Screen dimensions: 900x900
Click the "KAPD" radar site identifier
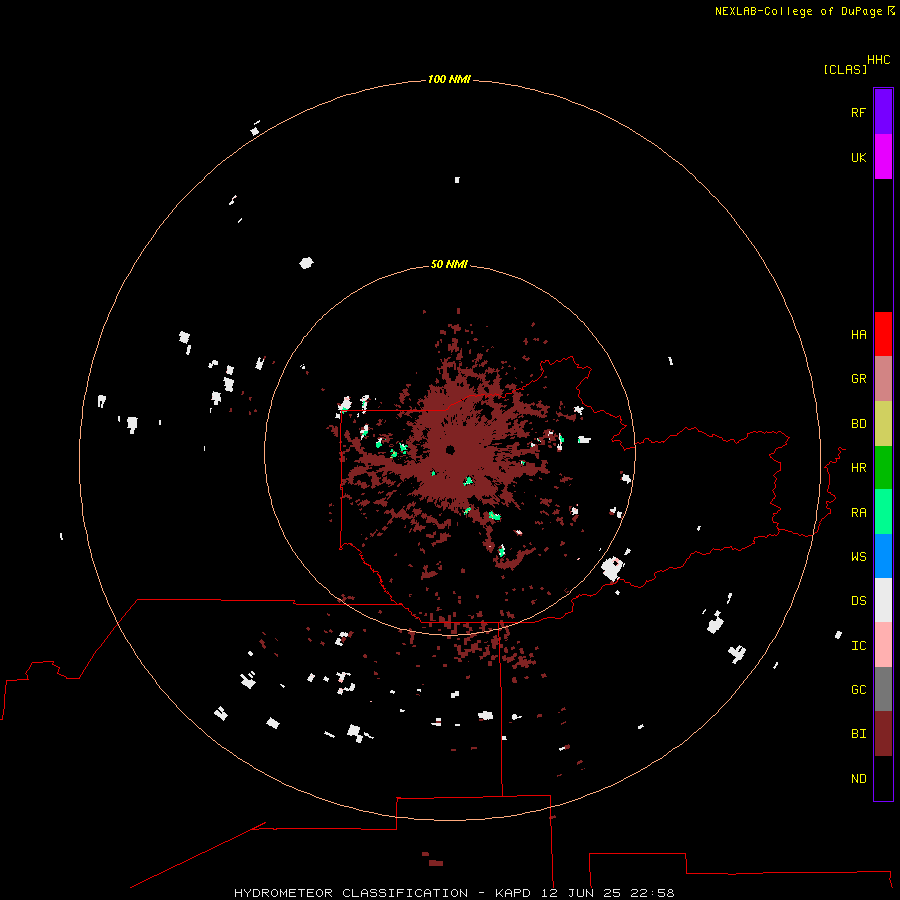[513, 893]
